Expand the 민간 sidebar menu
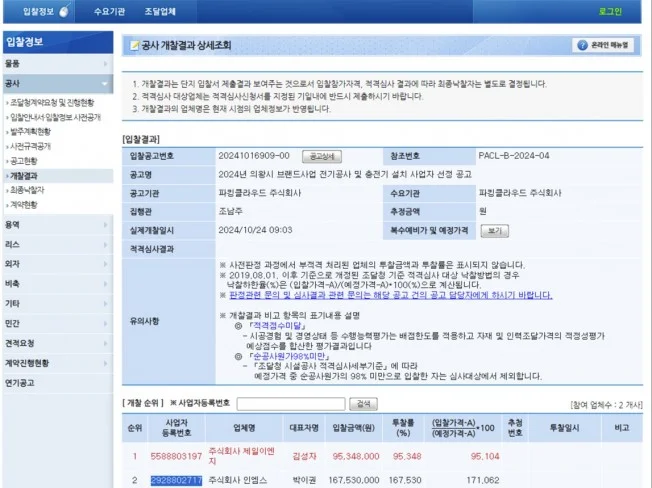Image resolution: width=652 pixels, height=488 pixels. pyautogui.click(x=58, y=323)
